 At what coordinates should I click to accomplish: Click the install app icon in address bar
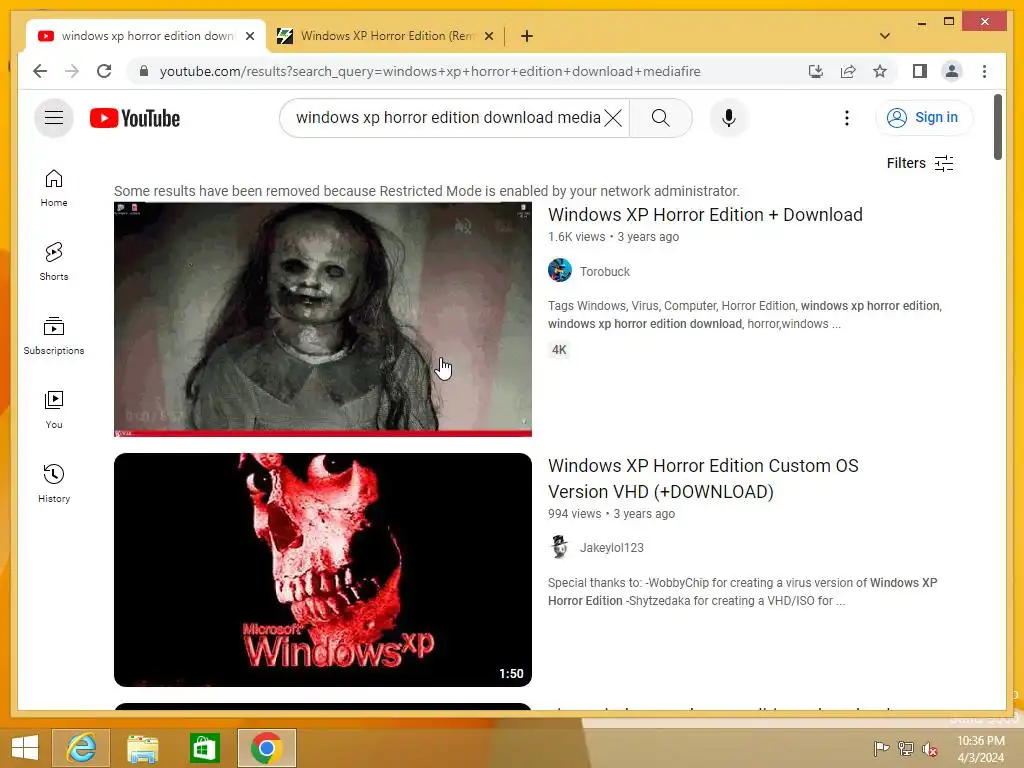coord(816,71)
